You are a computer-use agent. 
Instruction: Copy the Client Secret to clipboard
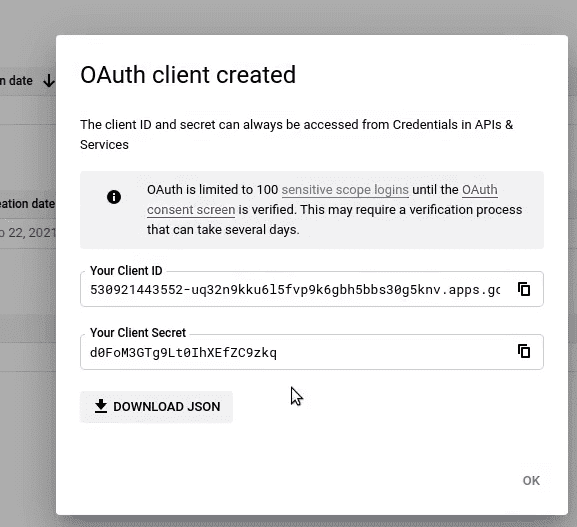(x=524, y=351)
